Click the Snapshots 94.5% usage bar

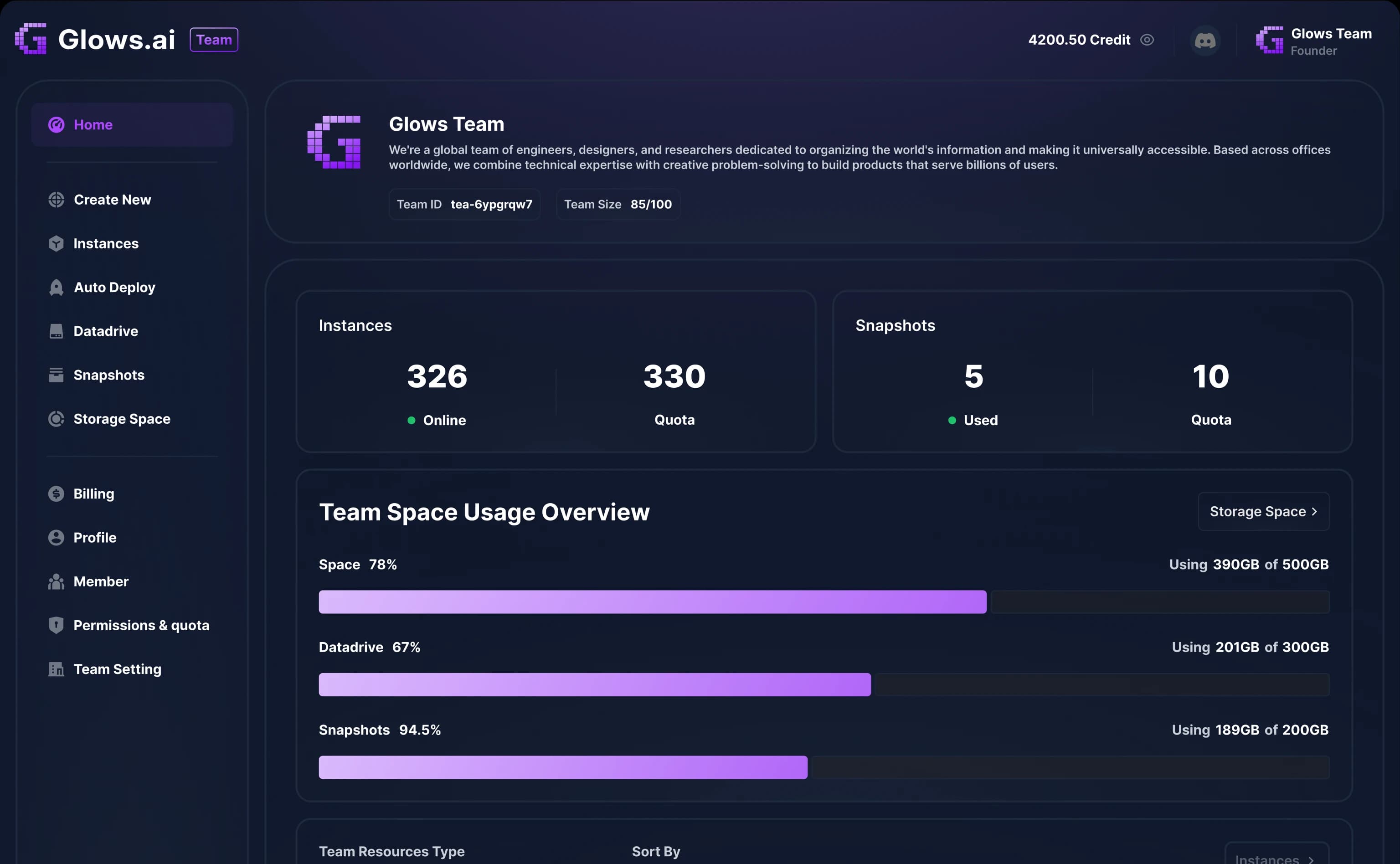pos(824,767)
